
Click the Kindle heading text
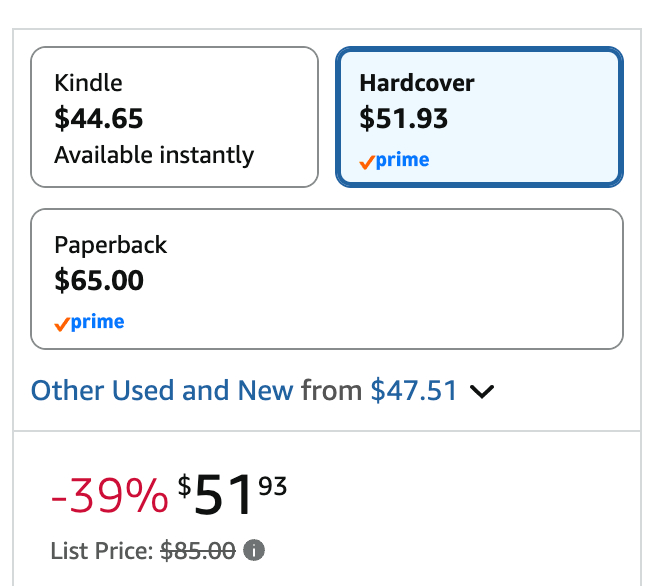tap(88, 82)
